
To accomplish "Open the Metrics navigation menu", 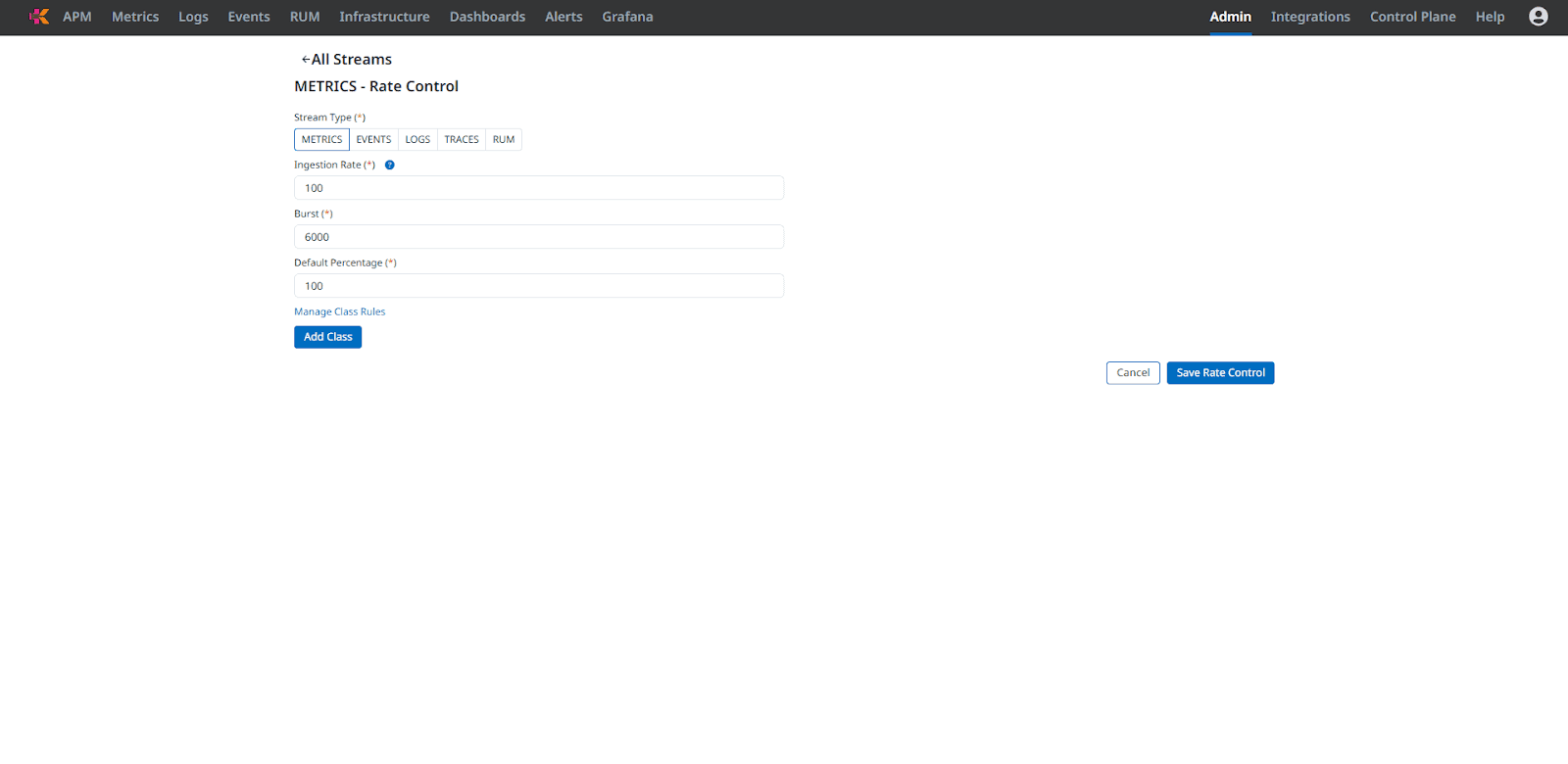I will tap(135, 17).
